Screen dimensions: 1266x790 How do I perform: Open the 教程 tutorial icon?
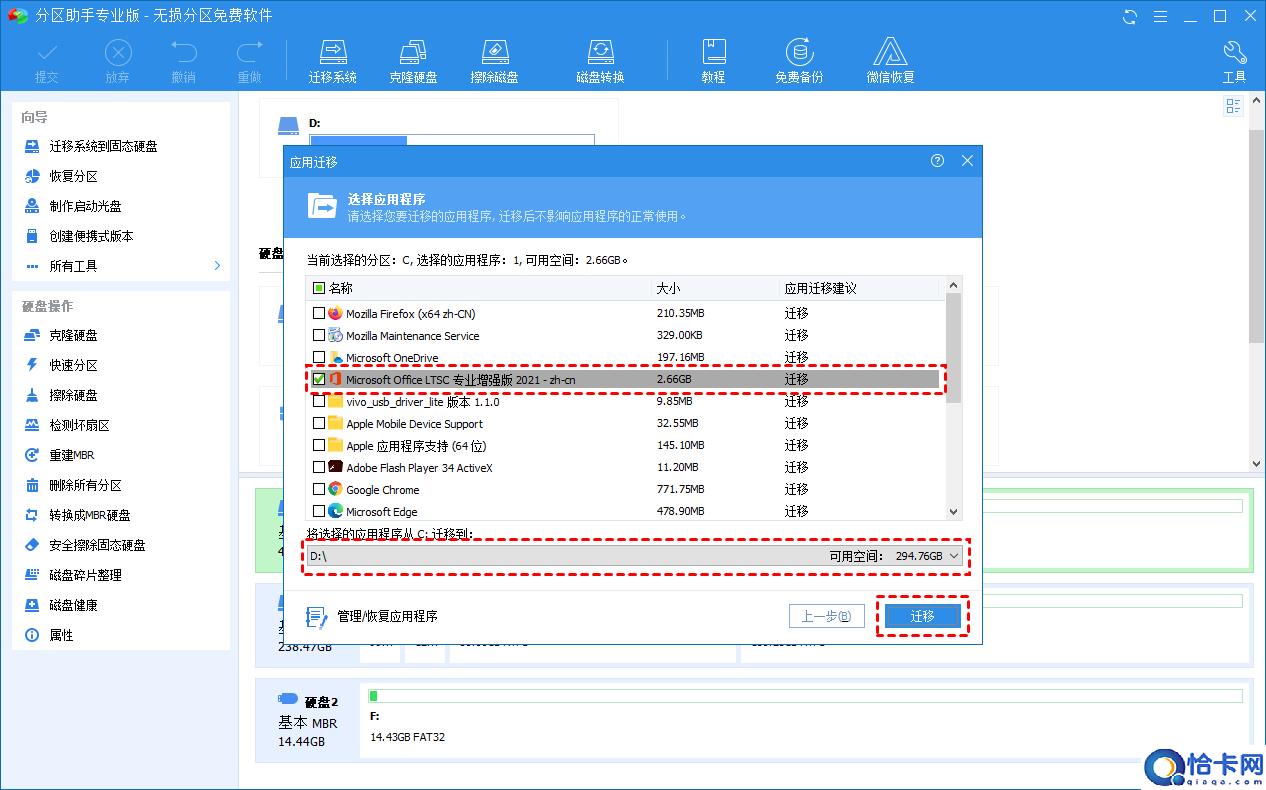[x=713, y=61]
